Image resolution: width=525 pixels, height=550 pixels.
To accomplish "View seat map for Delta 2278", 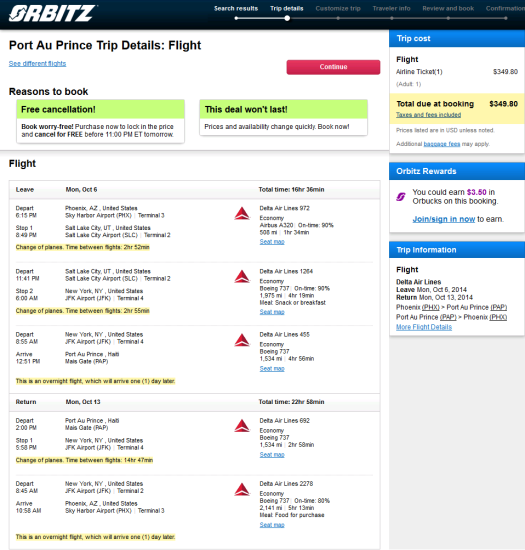I will (272, 525).
